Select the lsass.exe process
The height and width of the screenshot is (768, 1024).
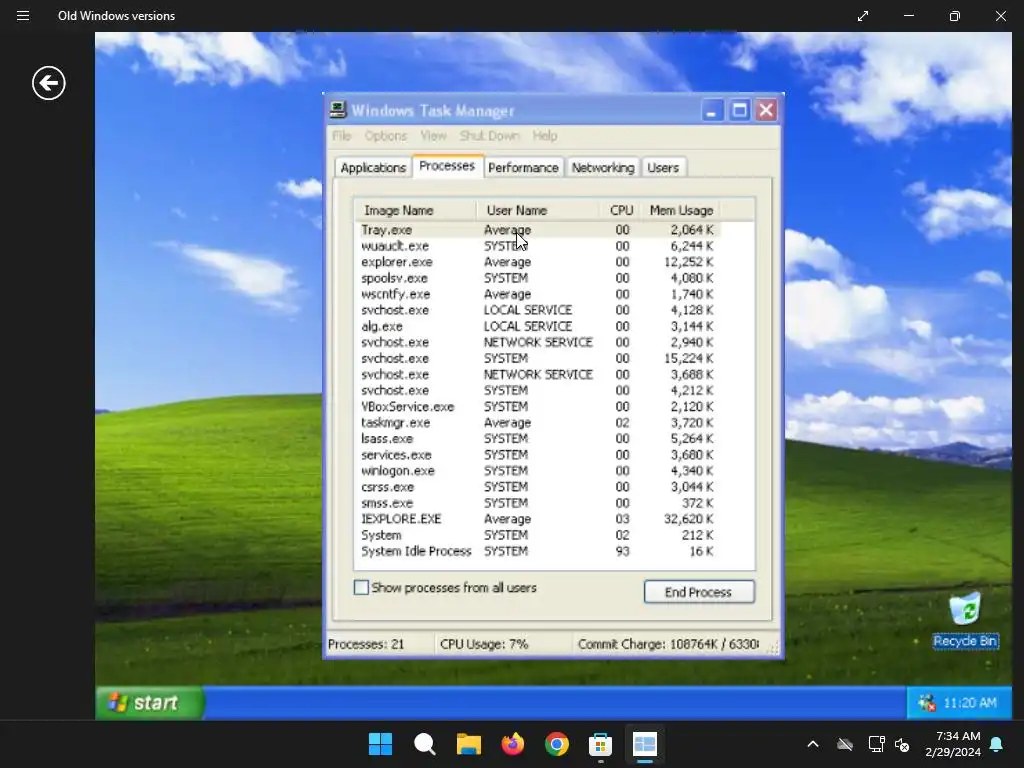click(538, 438)
